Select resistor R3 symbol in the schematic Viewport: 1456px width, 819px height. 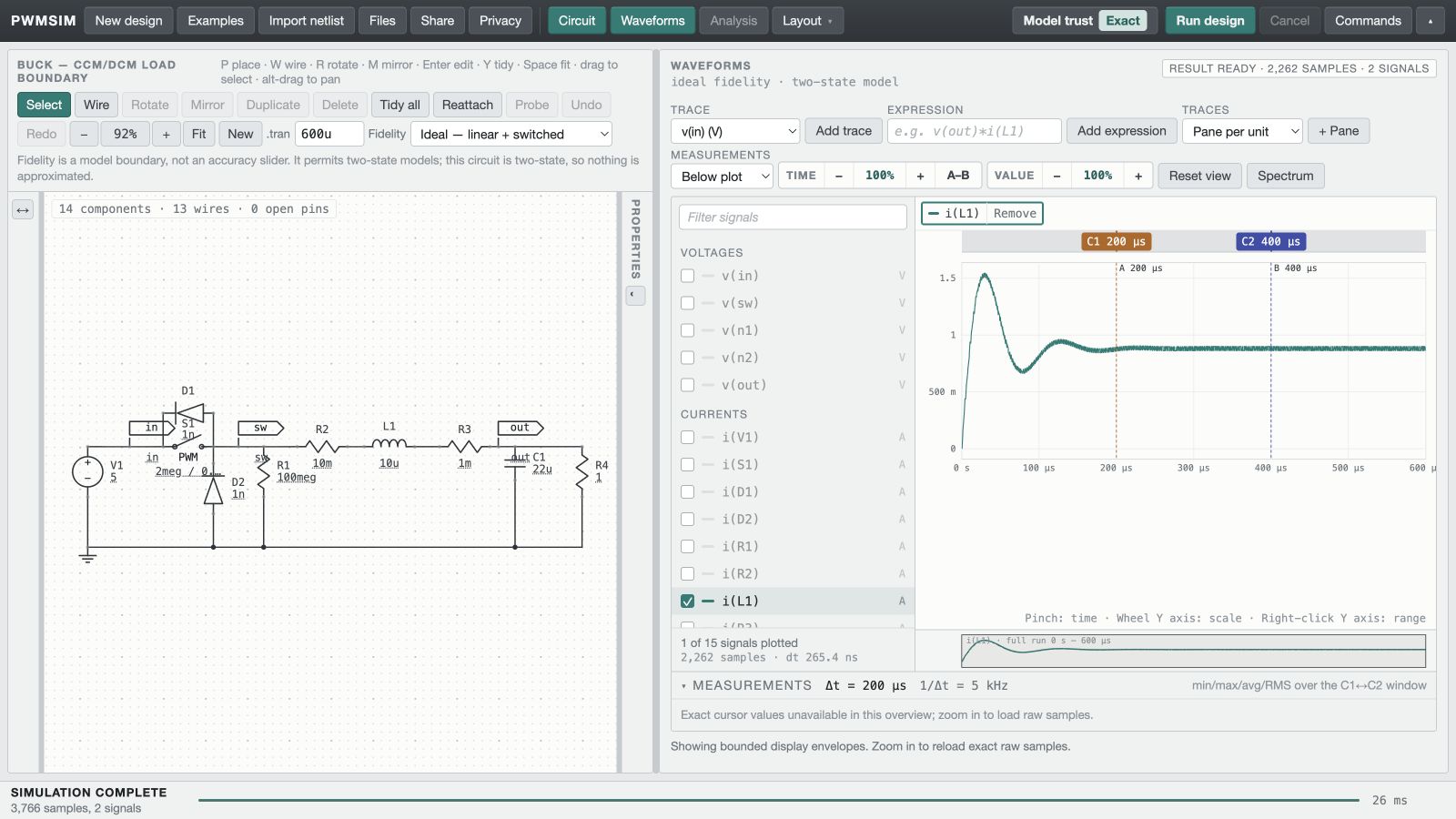465,447
